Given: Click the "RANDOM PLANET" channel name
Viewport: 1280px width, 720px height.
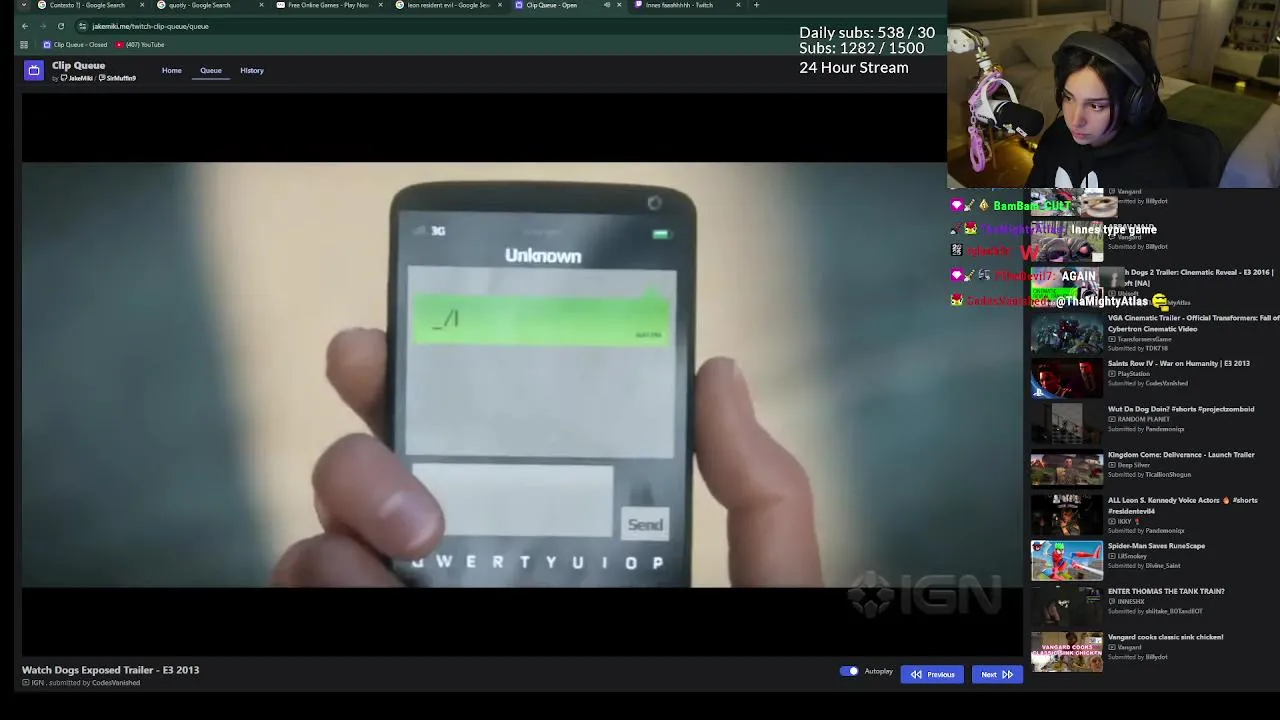Looking at the screenshot, I should (x=1144, y=419).
